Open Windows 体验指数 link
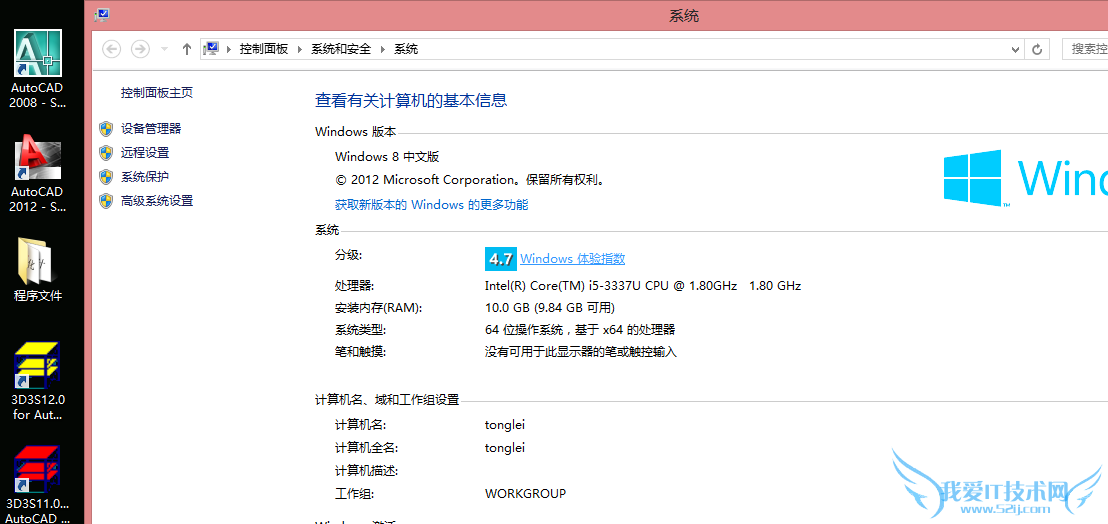Screen dimensions: 1108x524 (x=572, y=259)
